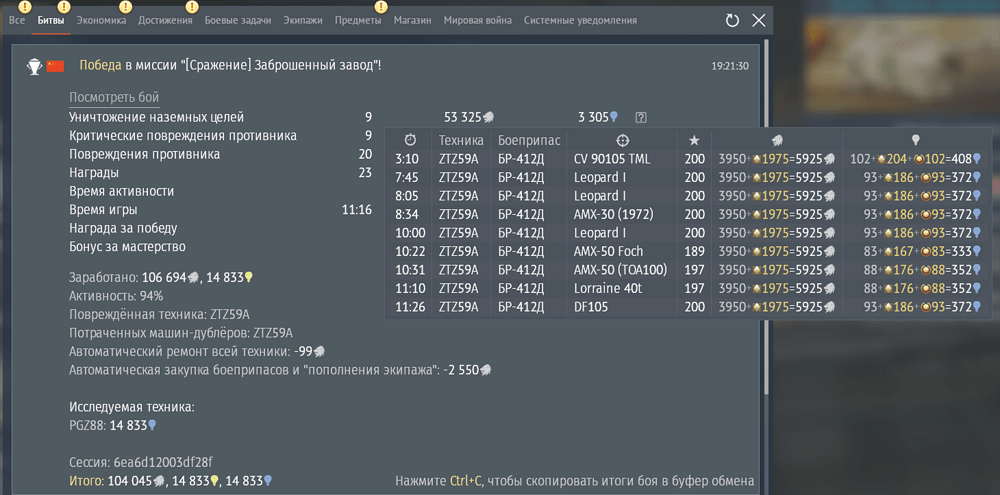Click the victory trophy icon
1000x495 pixels.
34,66
